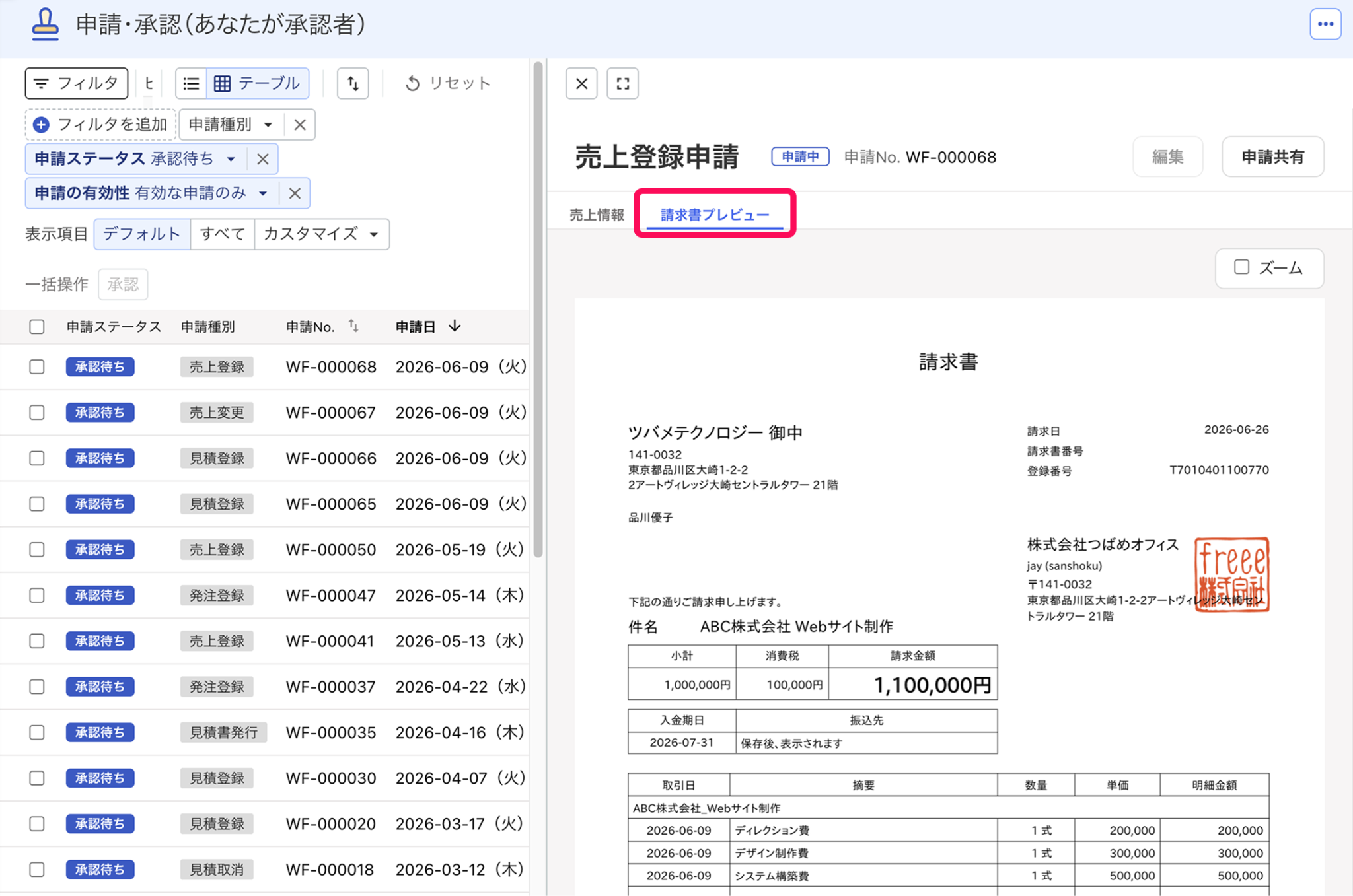This screenshot has width=1353, height=896.
Task: Click the sort arrows toolbar icon
Action: 353,83
